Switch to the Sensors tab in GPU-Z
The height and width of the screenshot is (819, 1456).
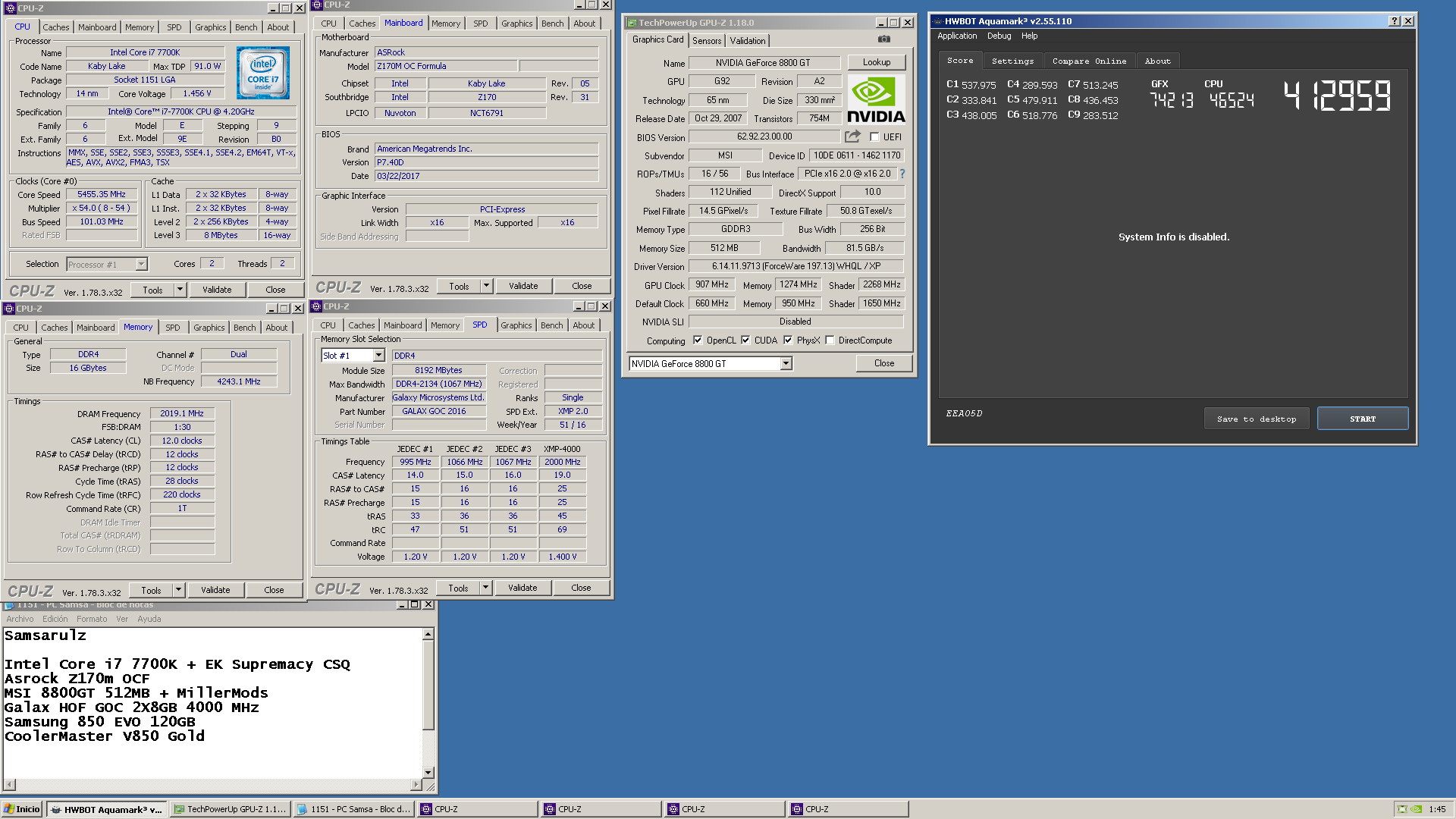point(706,41)
